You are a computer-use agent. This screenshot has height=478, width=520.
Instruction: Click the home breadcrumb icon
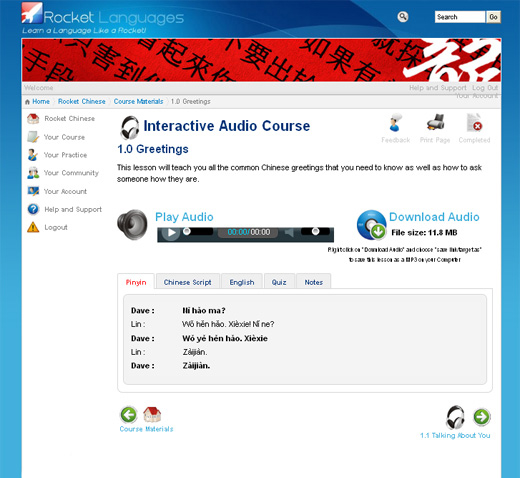[27, 102]
